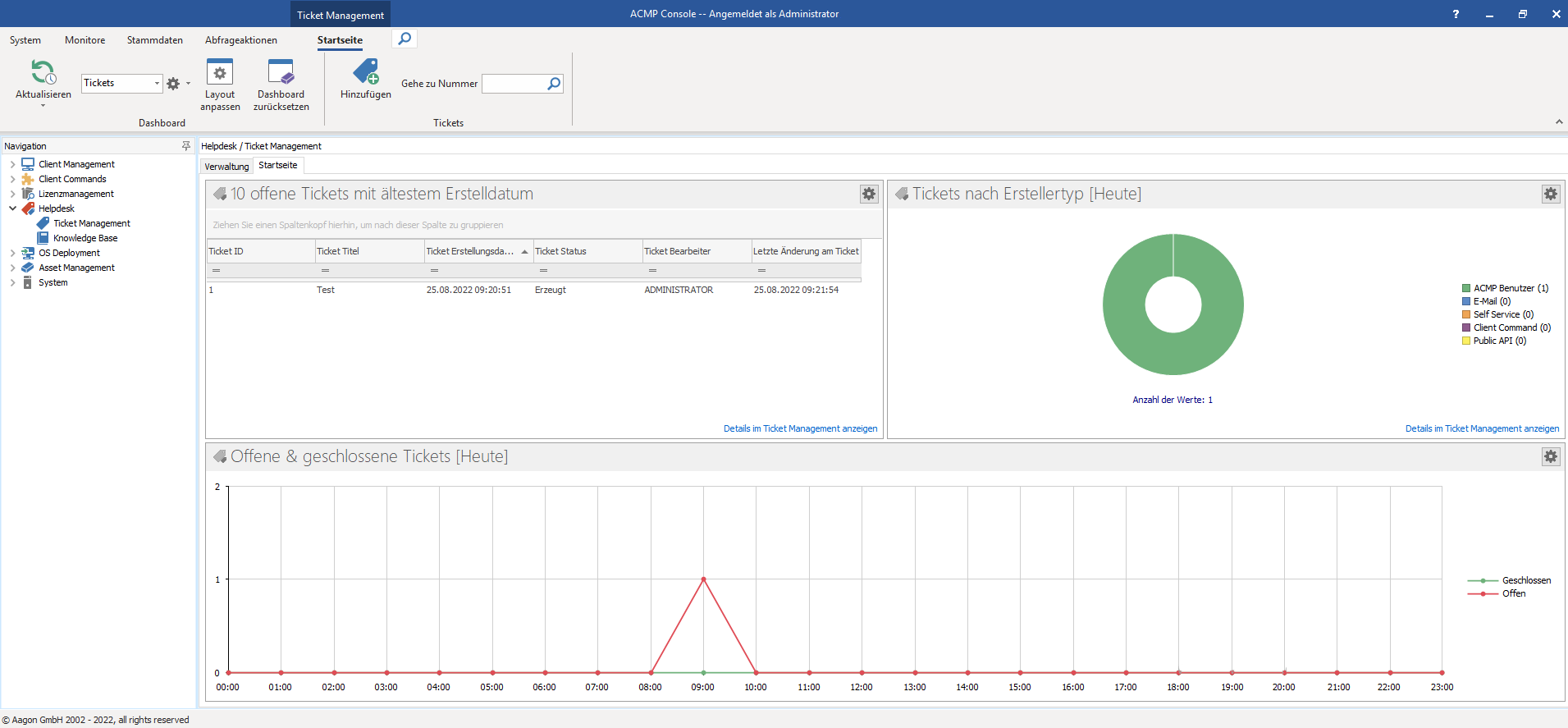This screenshot has height=728, width=1568.
Task: Click the magnifier in Gehe zu Nummer field
Action: click(554, 84)
